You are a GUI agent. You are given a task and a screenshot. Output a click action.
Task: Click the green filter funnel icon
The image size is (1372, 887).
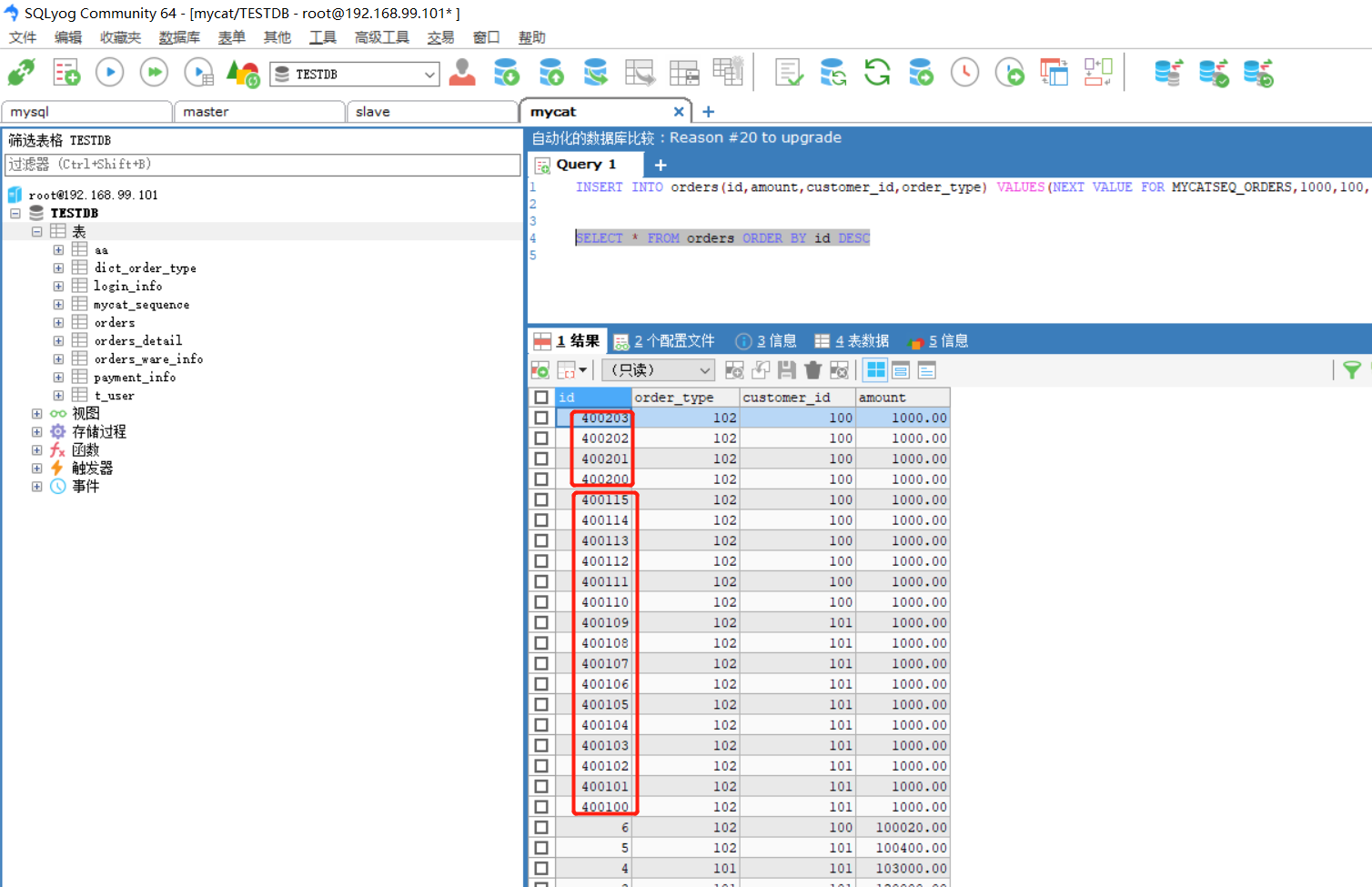pyautogui.click(x=1352, y=369)
